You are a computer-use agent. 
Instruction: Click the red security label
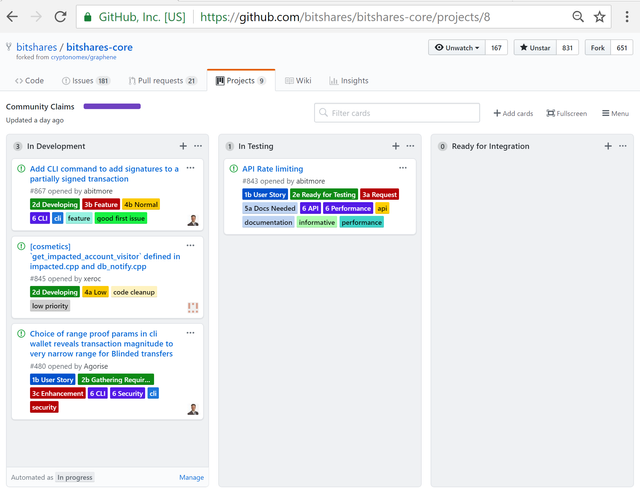(44, 407)
